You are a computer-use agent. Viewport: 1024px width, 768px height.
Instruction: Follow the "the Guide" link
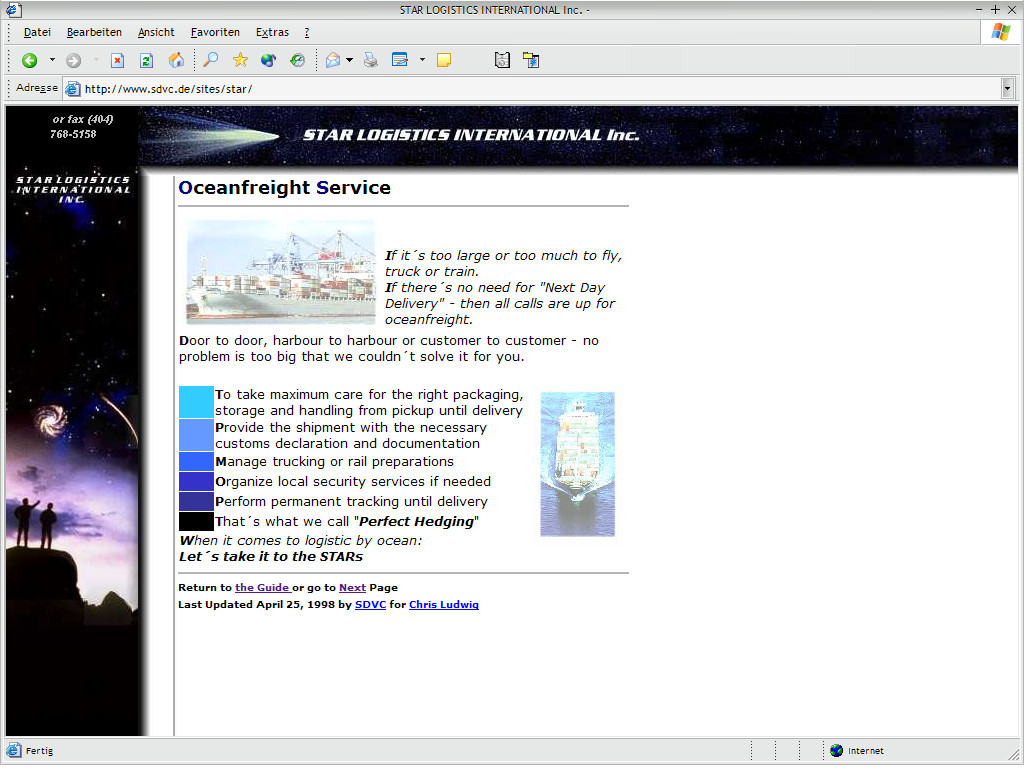click(262, 588)
